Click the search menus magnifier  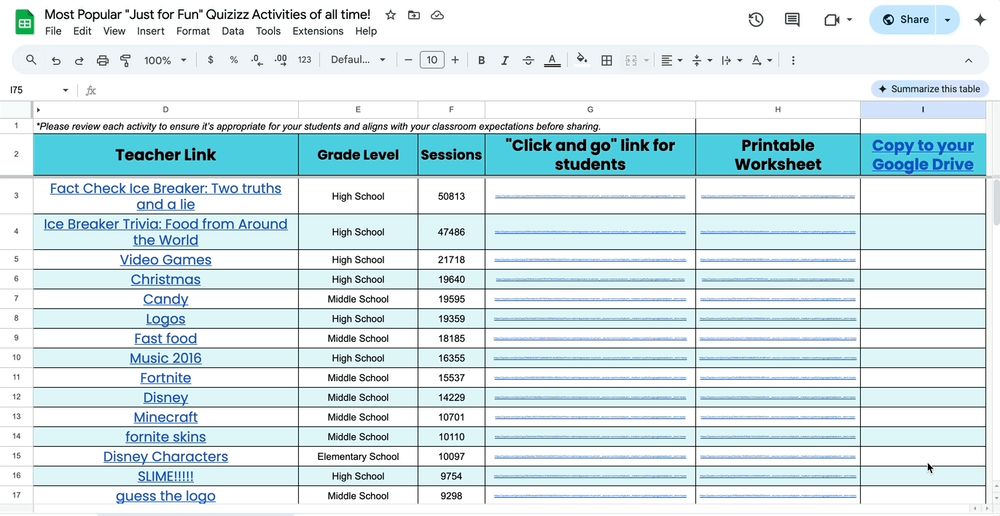click(x=31, y=60)
